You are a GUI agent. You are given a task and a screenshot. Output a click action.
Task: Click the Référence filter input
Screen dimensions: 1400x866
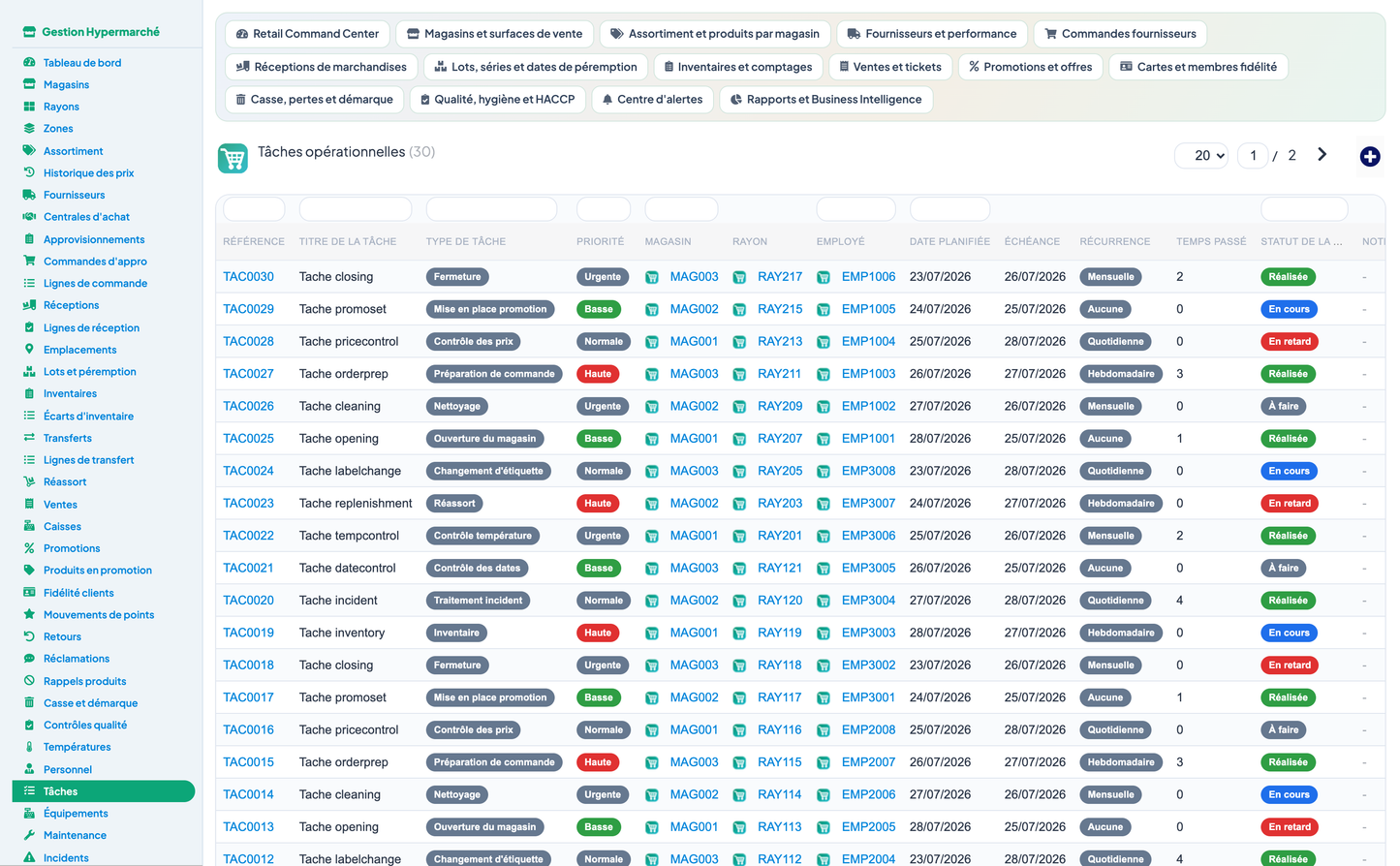pyautogui.click(x=254, y=209)
